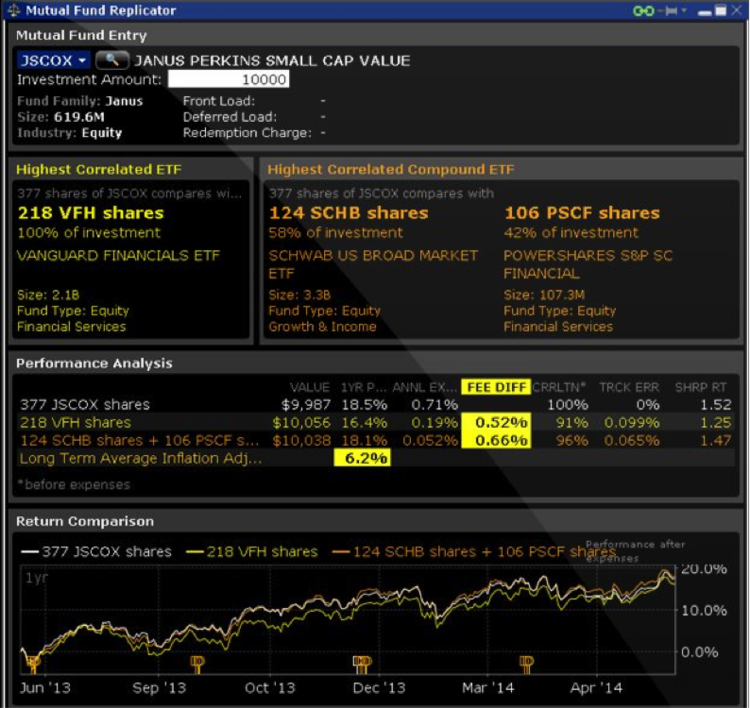
Task: Select the Long Term Average Inflation Adj row
Action: click(375, 458)
